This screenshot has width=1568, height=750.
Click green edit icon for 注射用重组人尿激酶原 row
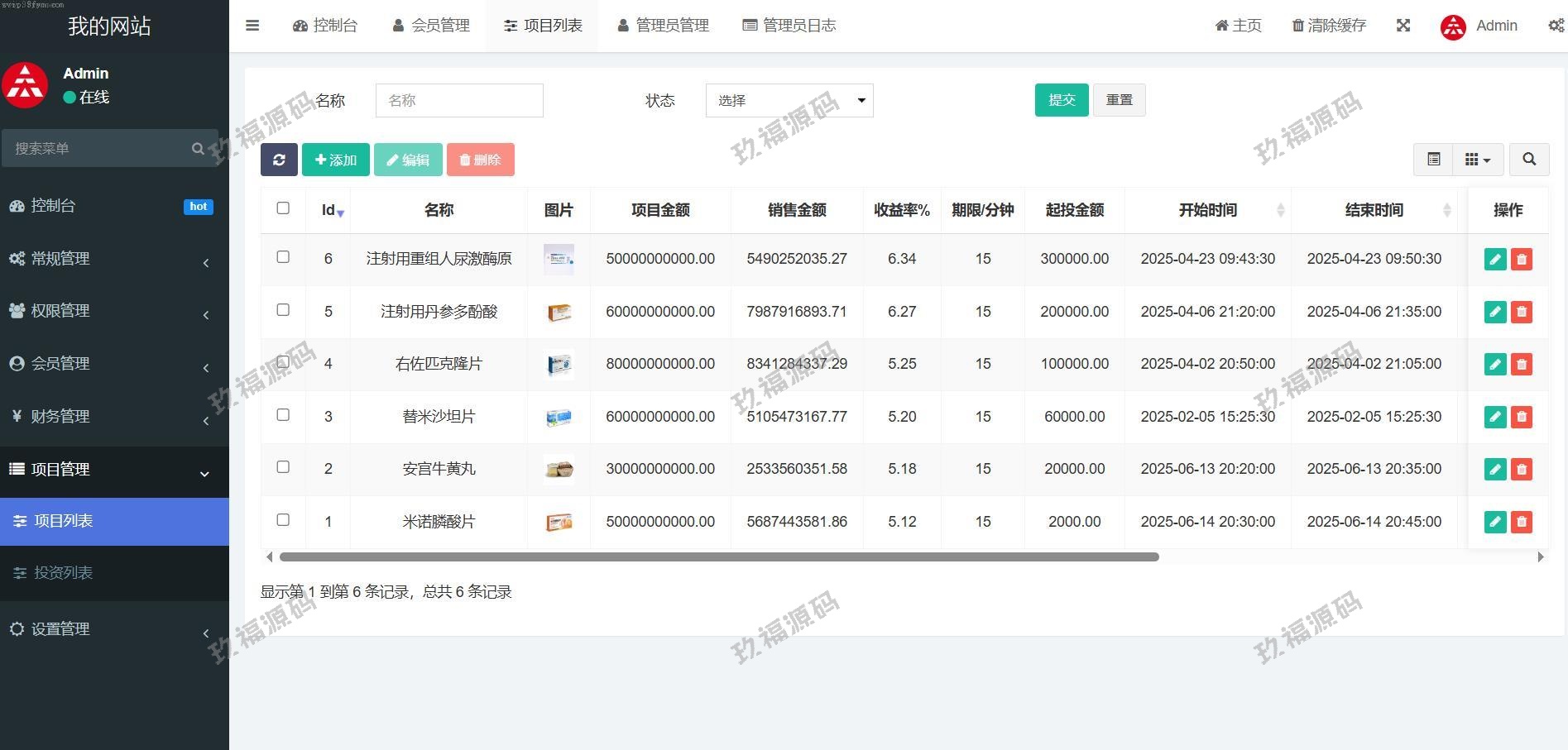[x=1494, y=260]
